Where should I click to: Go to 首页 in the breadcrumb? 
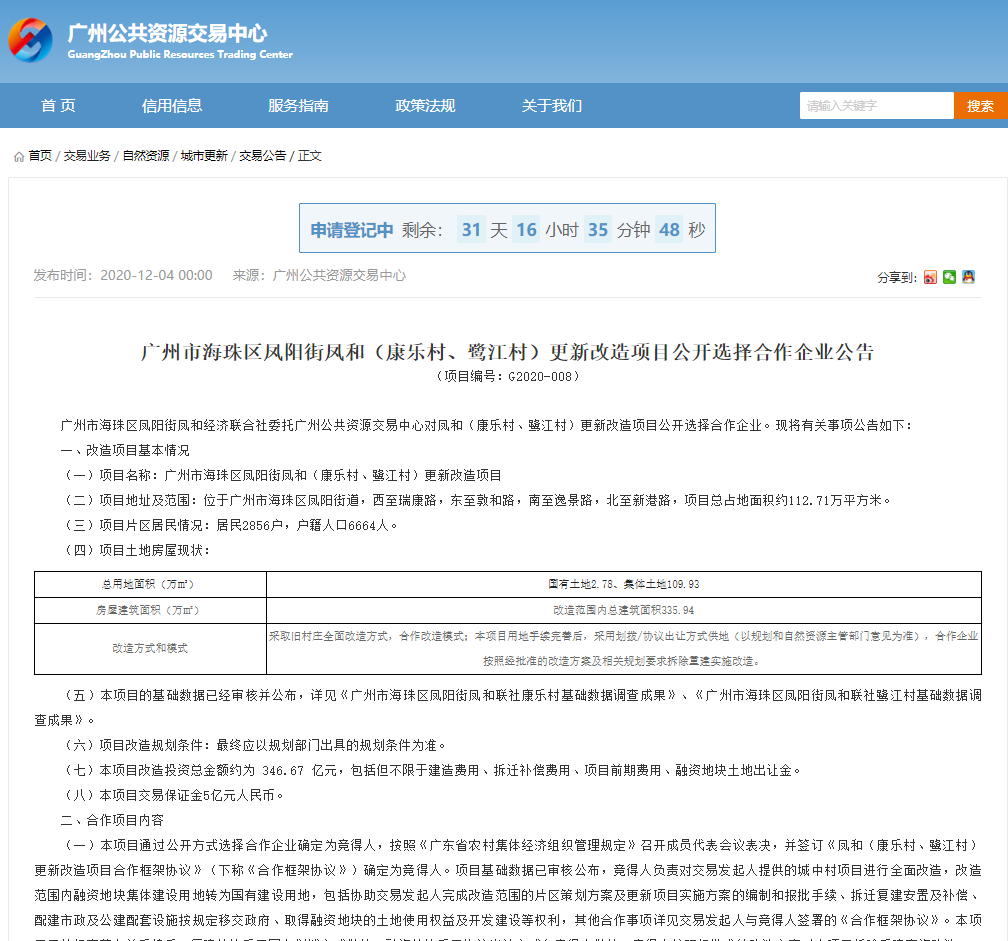[40, 156]
